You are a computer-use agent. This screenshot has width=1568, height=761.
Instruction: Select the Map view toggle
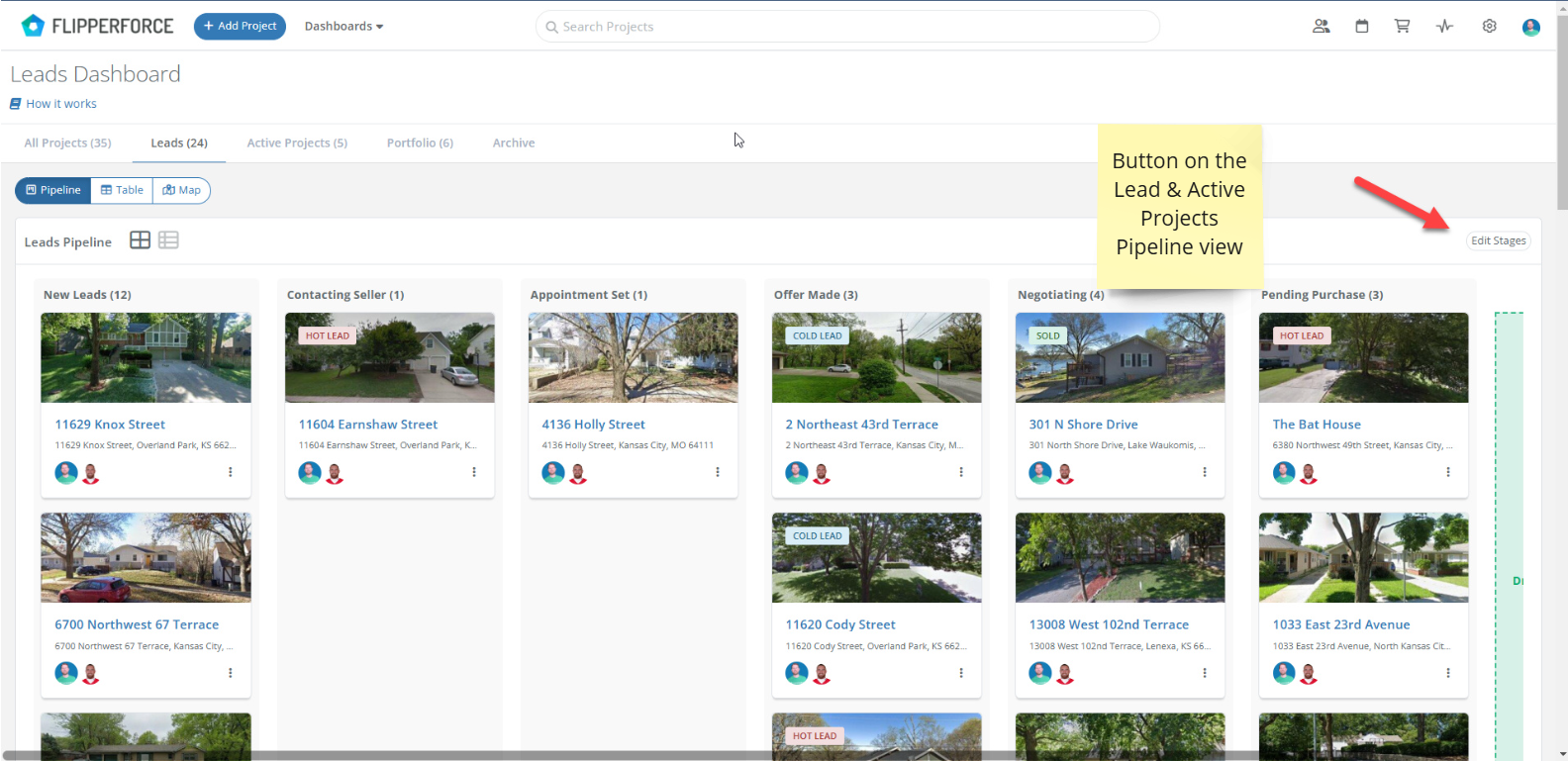click(181, 190)
